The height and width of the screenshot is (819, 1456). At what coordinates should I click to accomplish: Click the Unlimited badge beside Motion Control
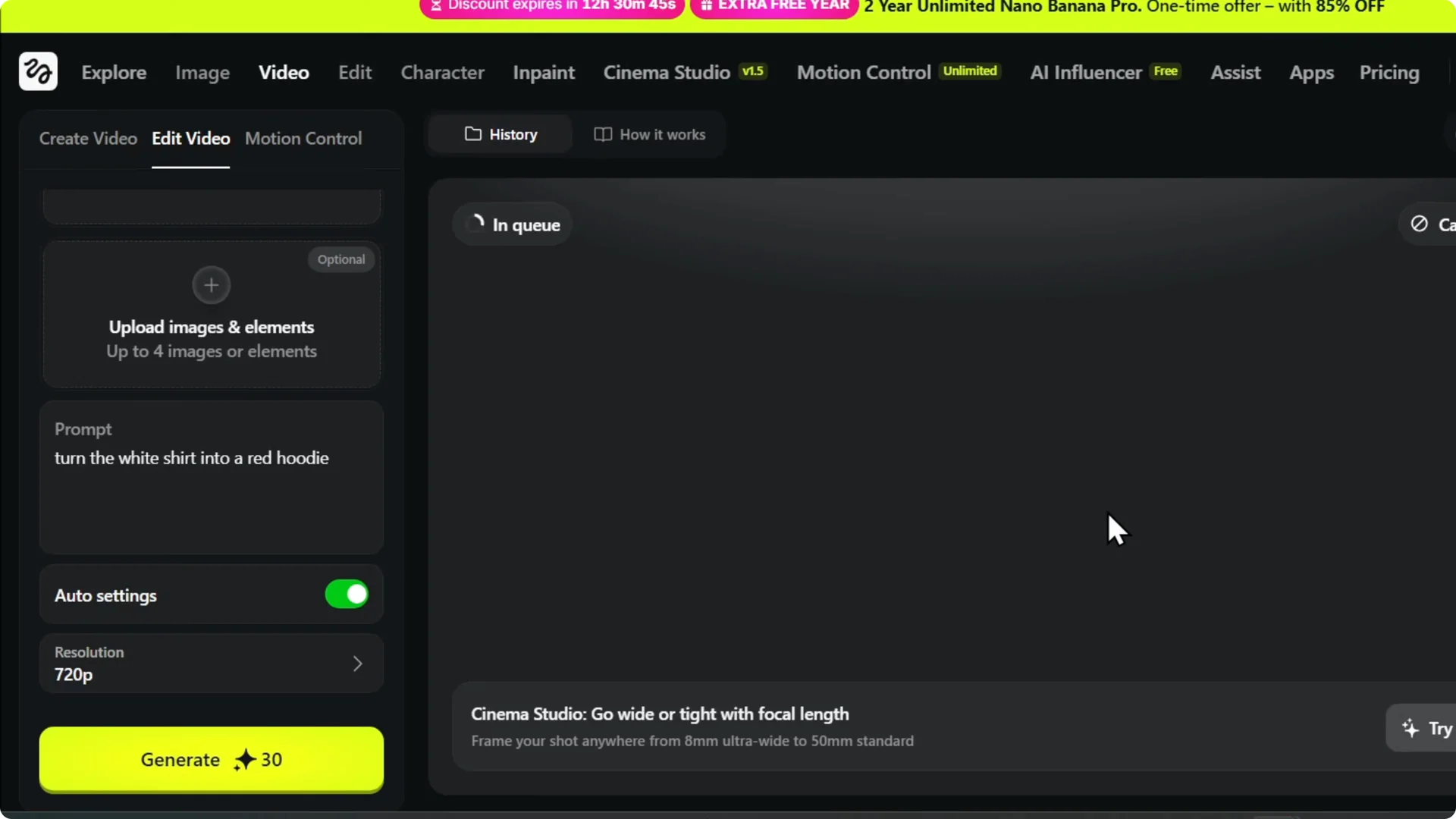point(970,71)
